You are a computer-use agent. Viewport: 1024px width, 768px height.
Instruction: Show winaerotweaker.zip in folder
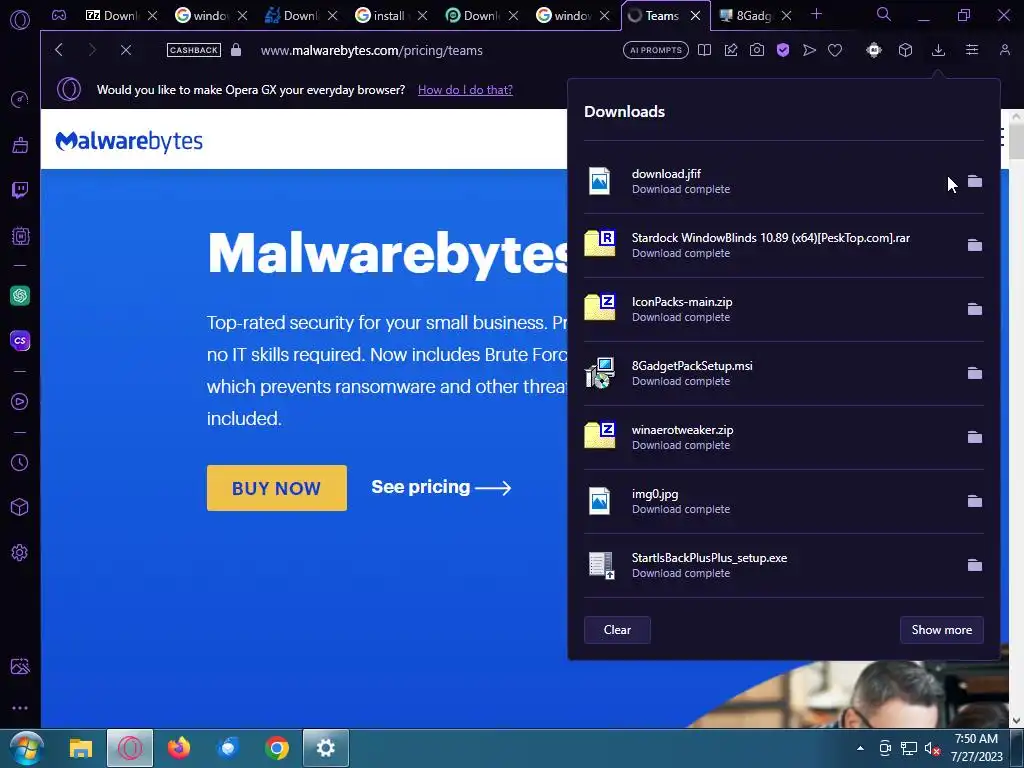coord(974,437)
